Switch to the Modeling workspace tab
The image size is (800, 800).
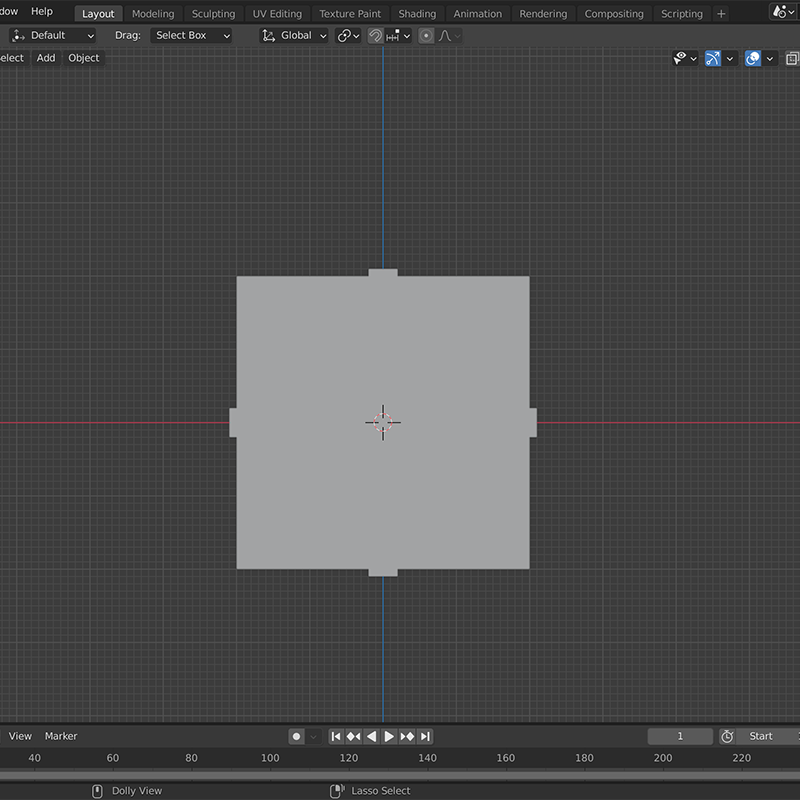[x=153, y=13]
